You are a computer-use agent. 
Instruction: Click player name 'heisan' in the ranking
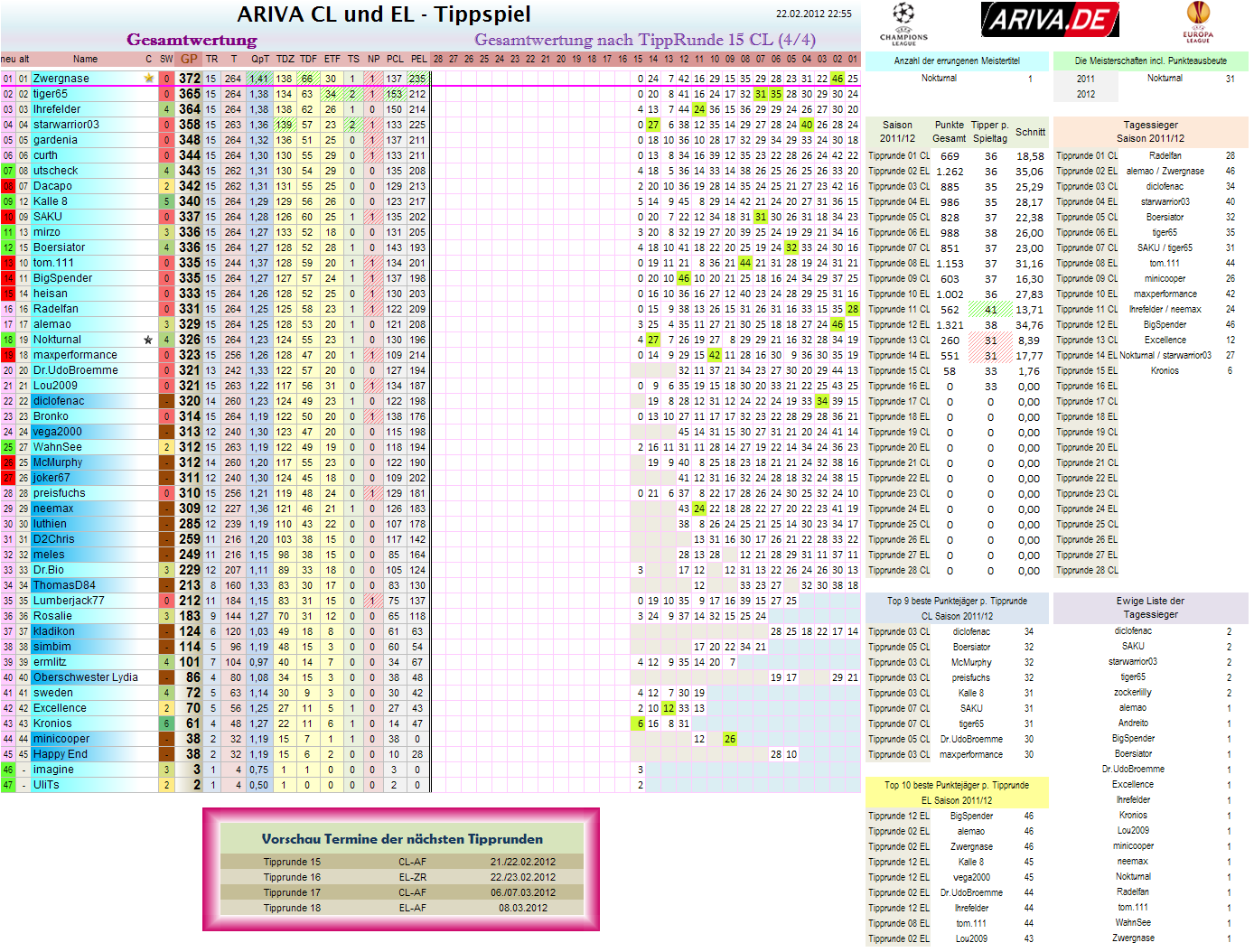pos(50,294)
